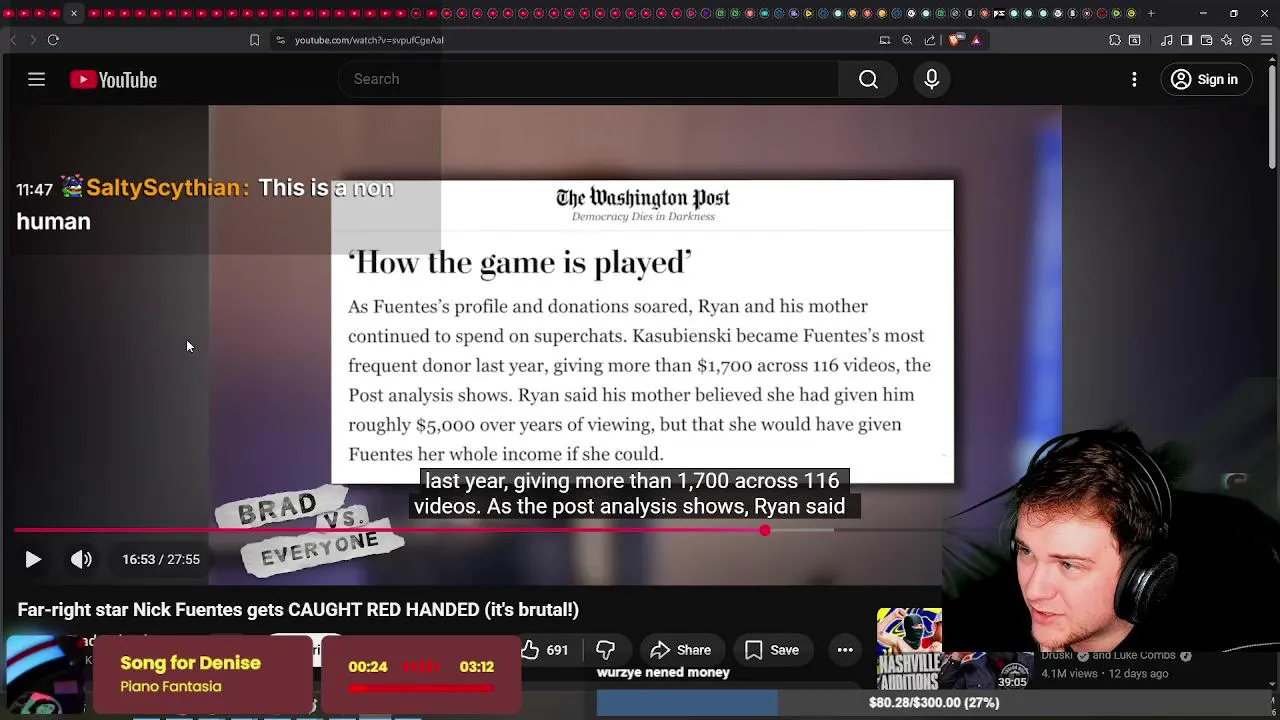Open Brave Wallet icon
The height and width of the screenshot is (720, 1280).
point(1207,40)
